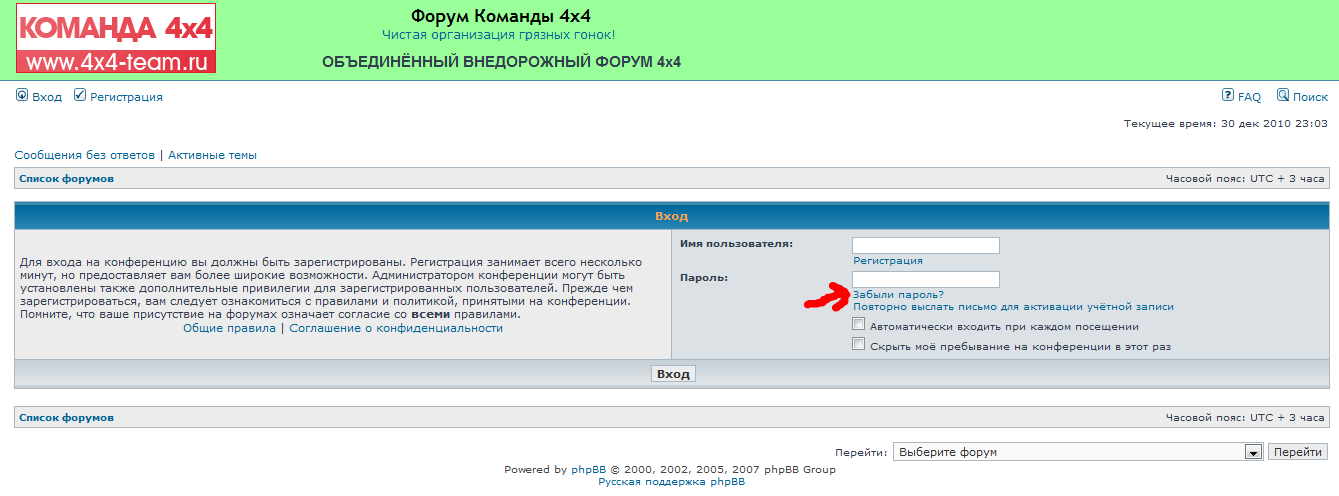
Task: Click the Команда 4x4 site logo
Action: pyautogui.click(x=115, y=38)
